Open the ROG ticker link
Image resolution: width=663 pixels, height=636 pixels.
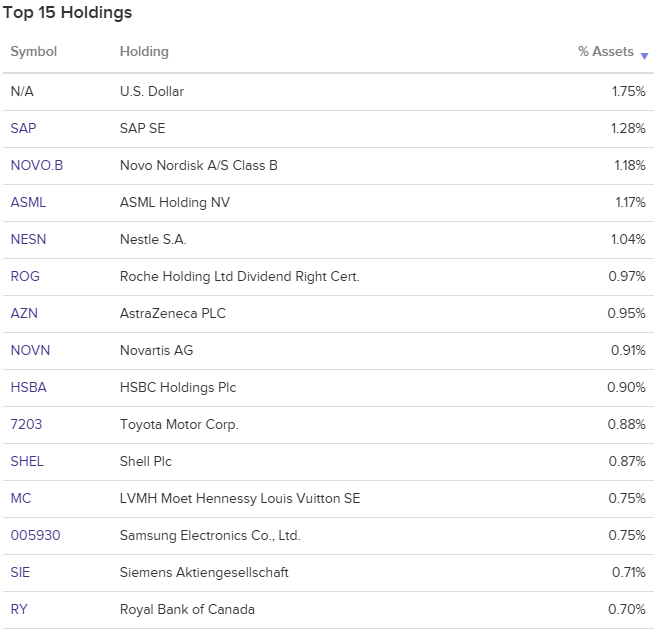(25, 276)
